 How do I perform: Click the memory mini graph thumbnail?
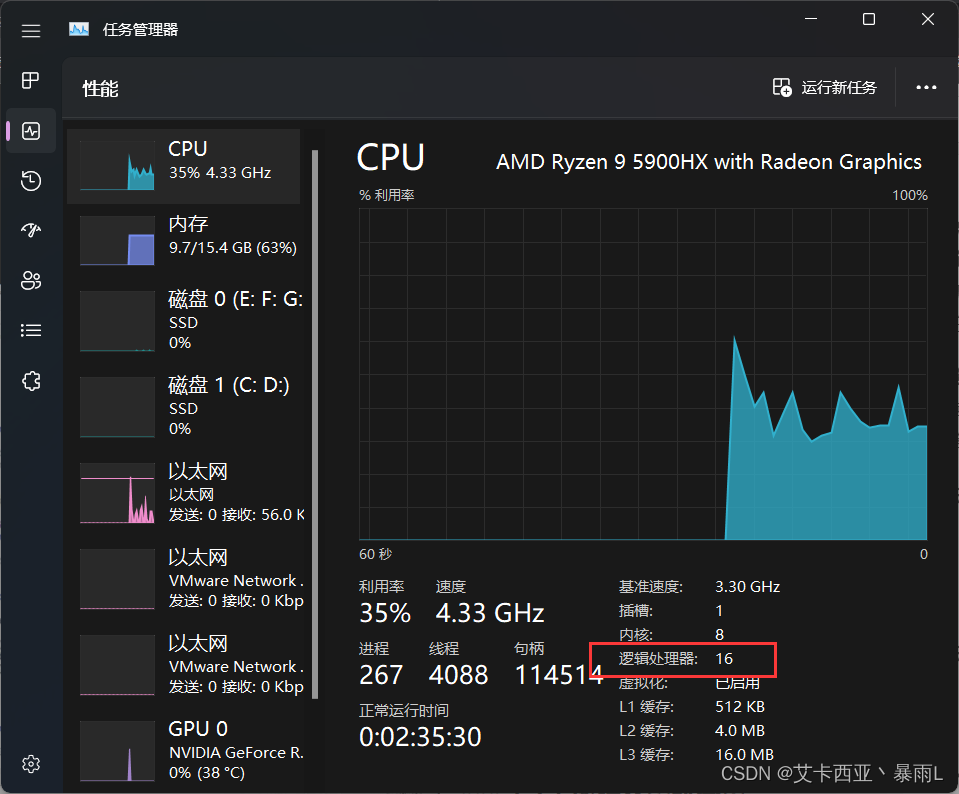click(117, 240)
